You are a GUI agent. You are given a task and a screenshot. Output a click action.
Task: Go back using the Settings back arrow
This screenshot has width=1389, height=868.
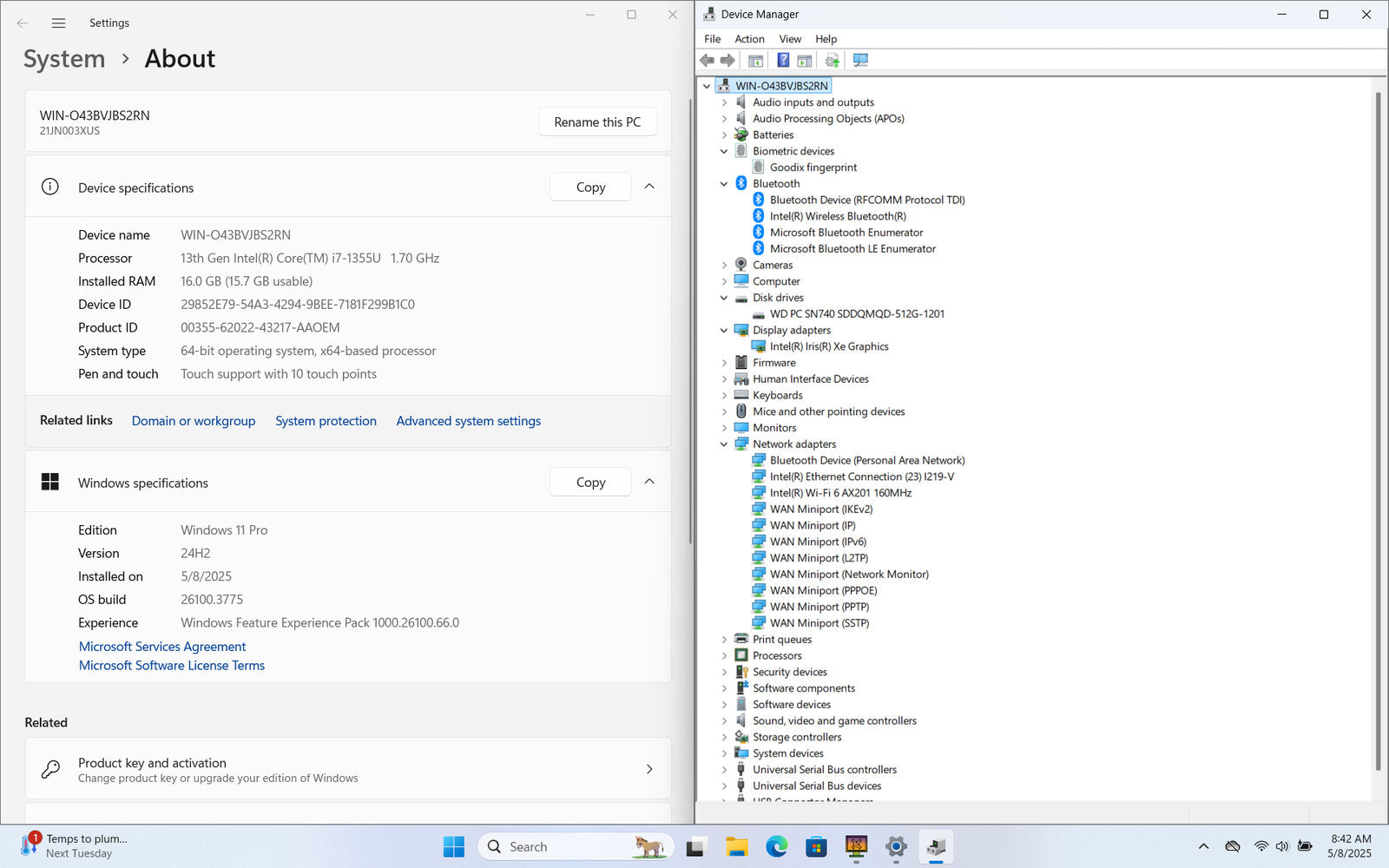23,23
